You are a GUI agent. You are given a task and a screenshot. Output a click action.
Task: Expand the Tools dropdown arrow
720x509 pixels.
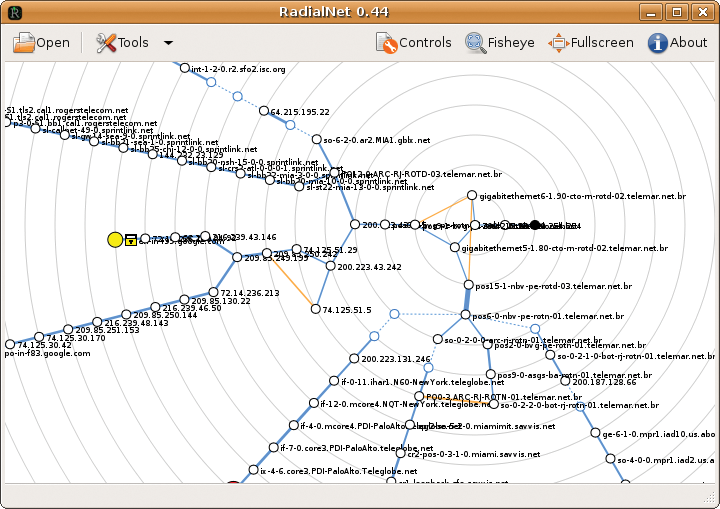click(169, 43)
